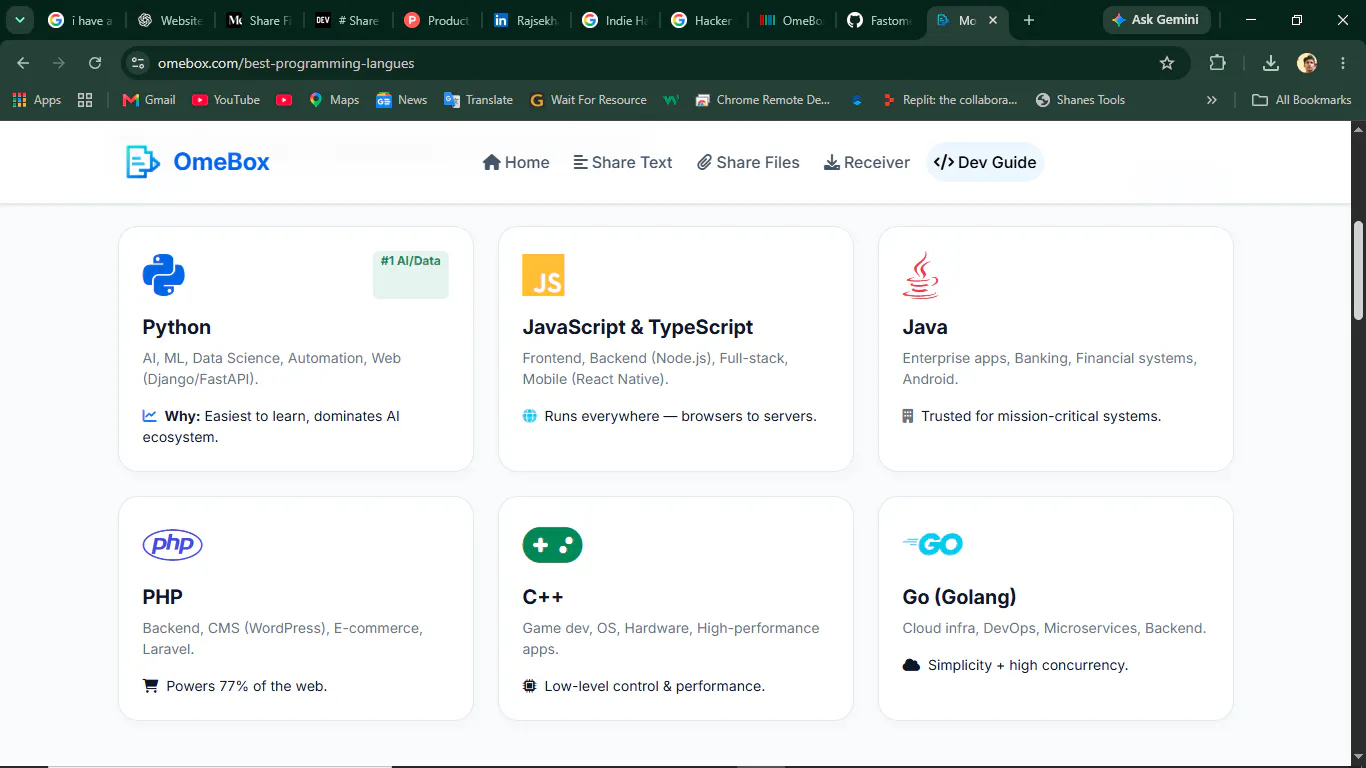The width and height of the screenshot is (1366, 768).
Task: Open the Maps bookmark
Action: tap(334, 100)
